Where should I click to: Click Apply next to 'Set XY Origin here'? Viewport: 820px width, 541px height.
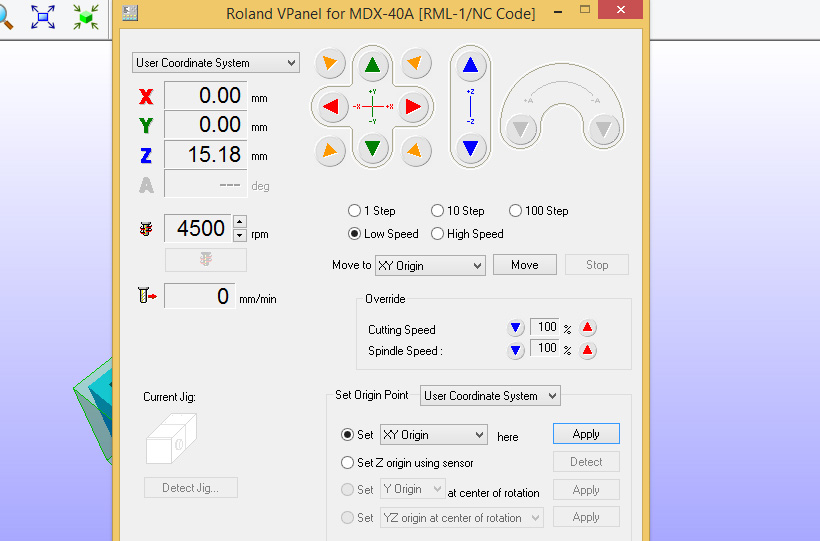586,434
